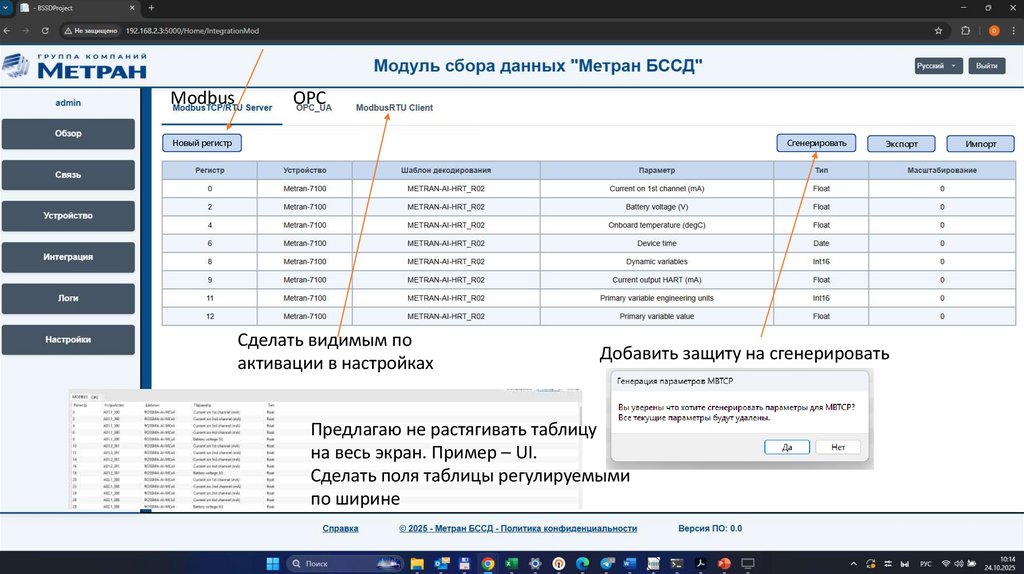
Task: Open PowerPoint from the taskbar
Action: click(x=724, y=563)
